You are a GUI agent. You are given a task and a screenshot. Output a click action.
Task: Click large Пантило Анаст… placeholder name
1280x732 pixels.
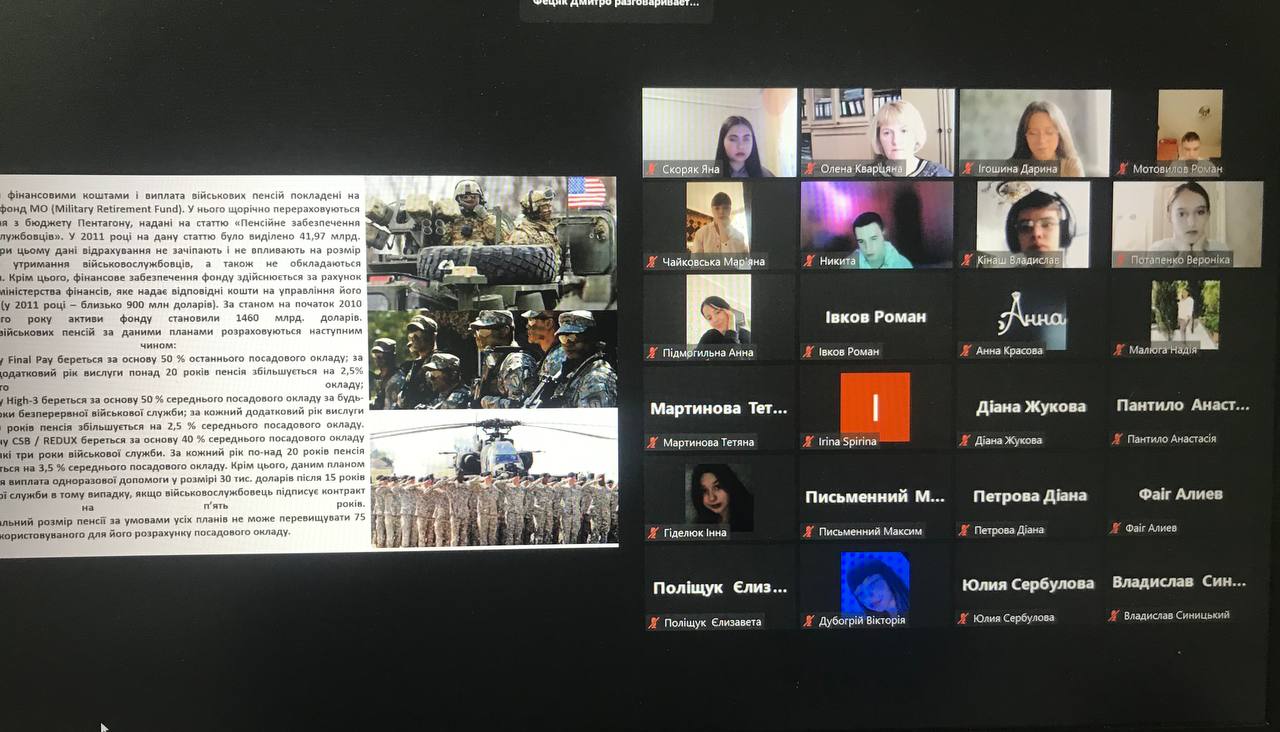click(1183, 405)
